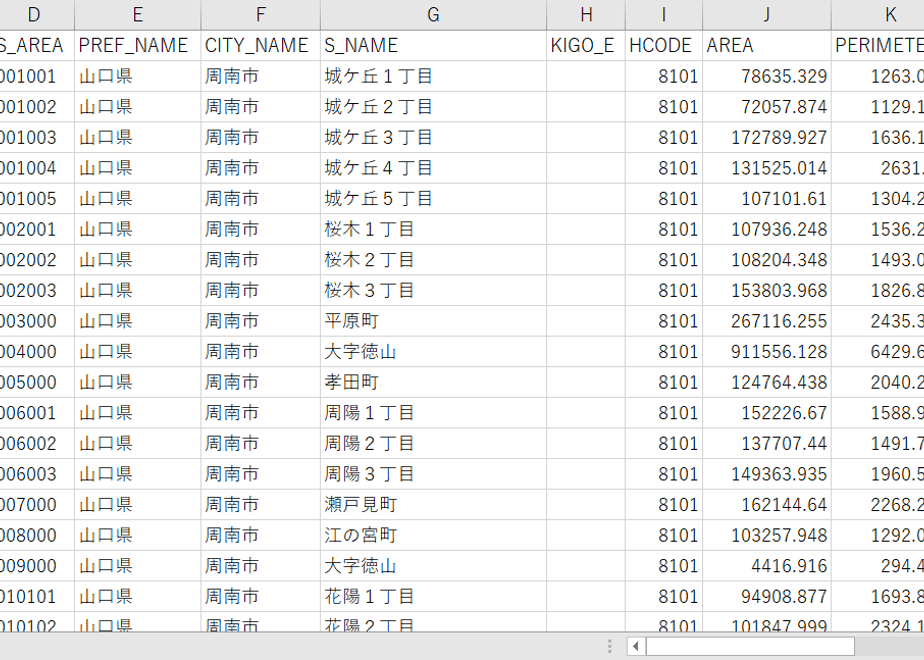Screen dimensions: 924x660
Task: Click S_AREA value ending 003000
Action: [37, 321]
